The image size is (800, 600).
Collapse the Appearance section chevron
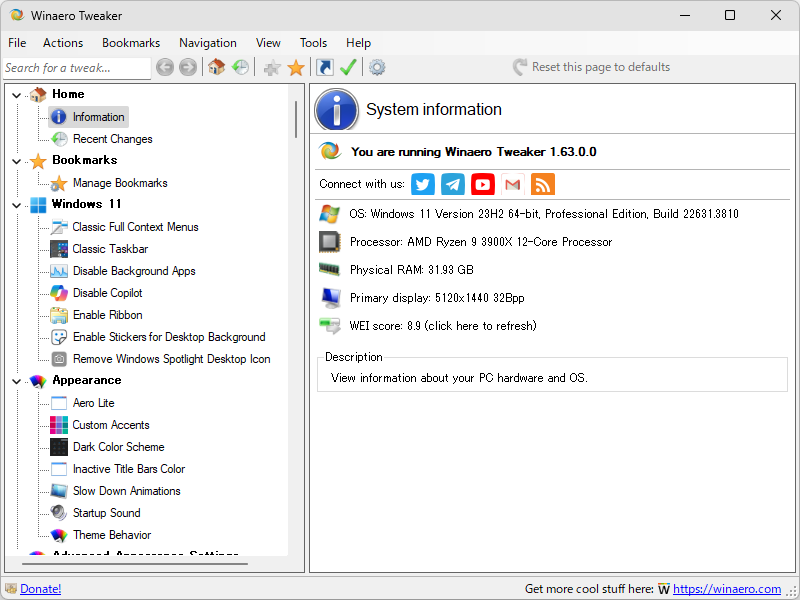pos(15,380)
